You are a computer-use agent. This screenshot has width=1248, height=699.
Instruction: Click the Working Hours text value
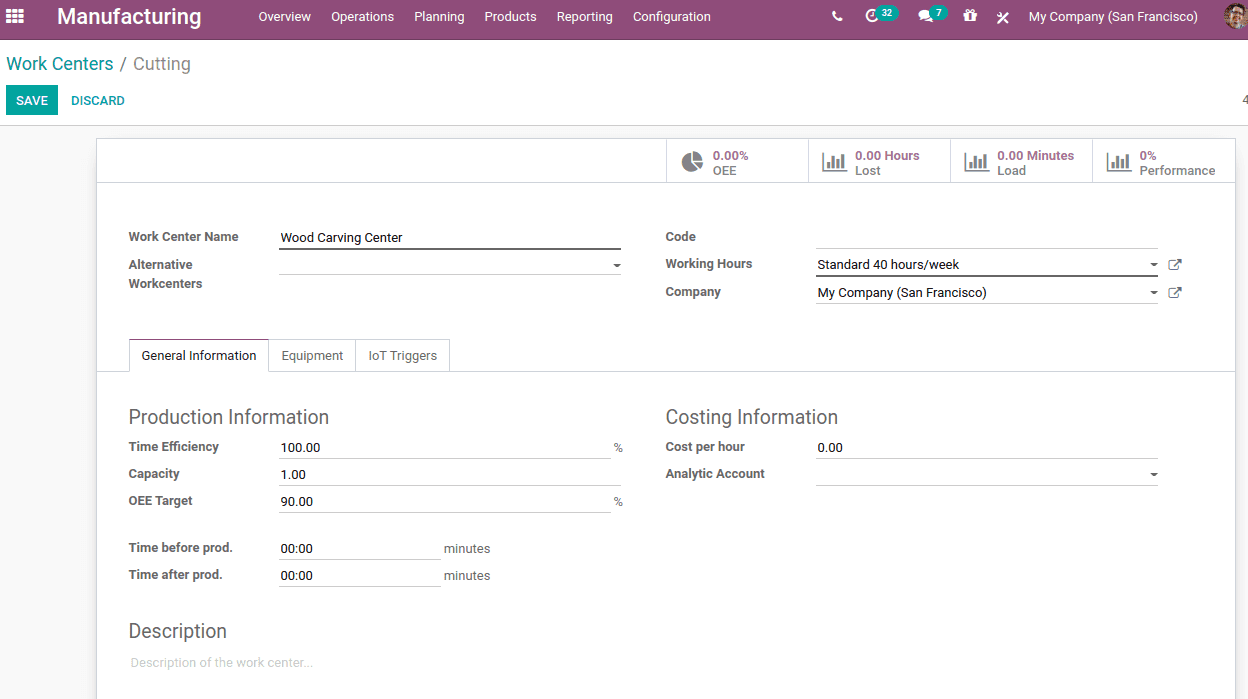click(888, 265)
